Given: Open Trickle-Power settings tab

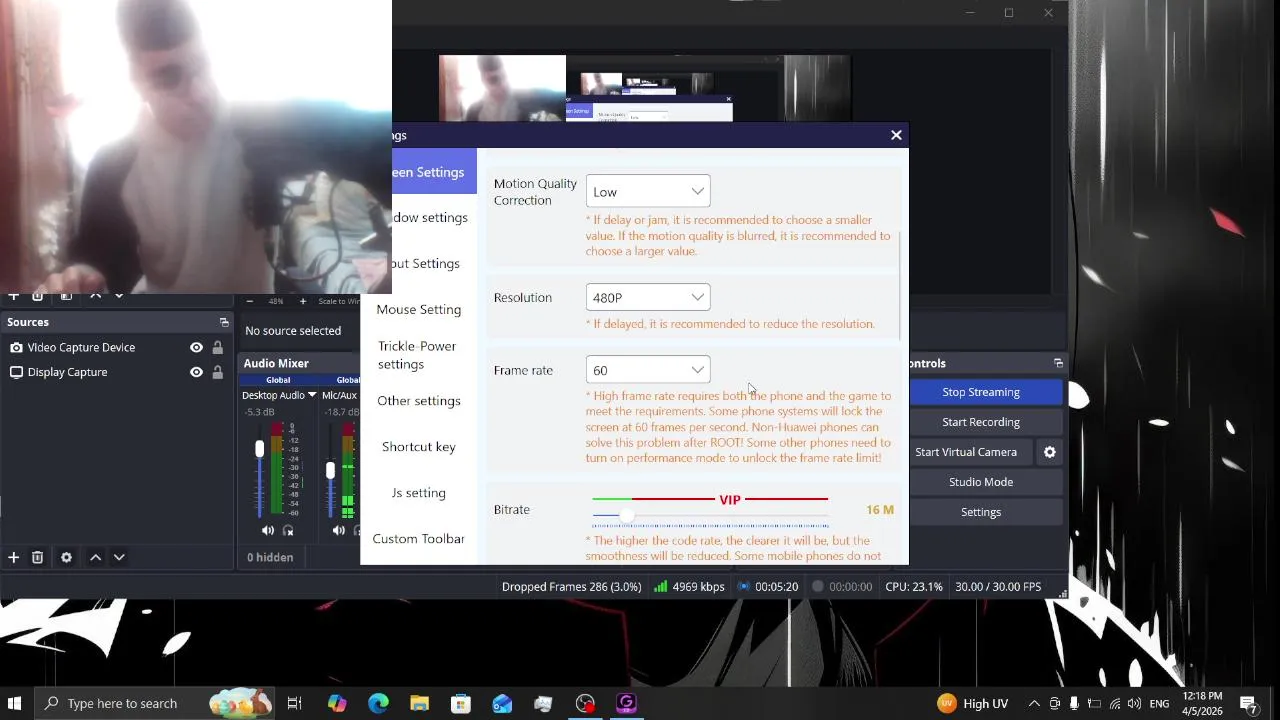Looking at the screenshot, I should [418, 355].
